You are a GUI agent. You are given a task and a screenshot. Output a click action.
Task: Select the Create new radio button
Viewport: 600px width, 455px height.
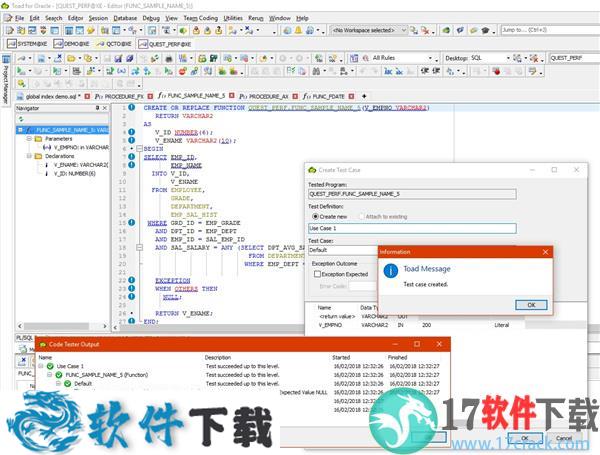[315, 217]
